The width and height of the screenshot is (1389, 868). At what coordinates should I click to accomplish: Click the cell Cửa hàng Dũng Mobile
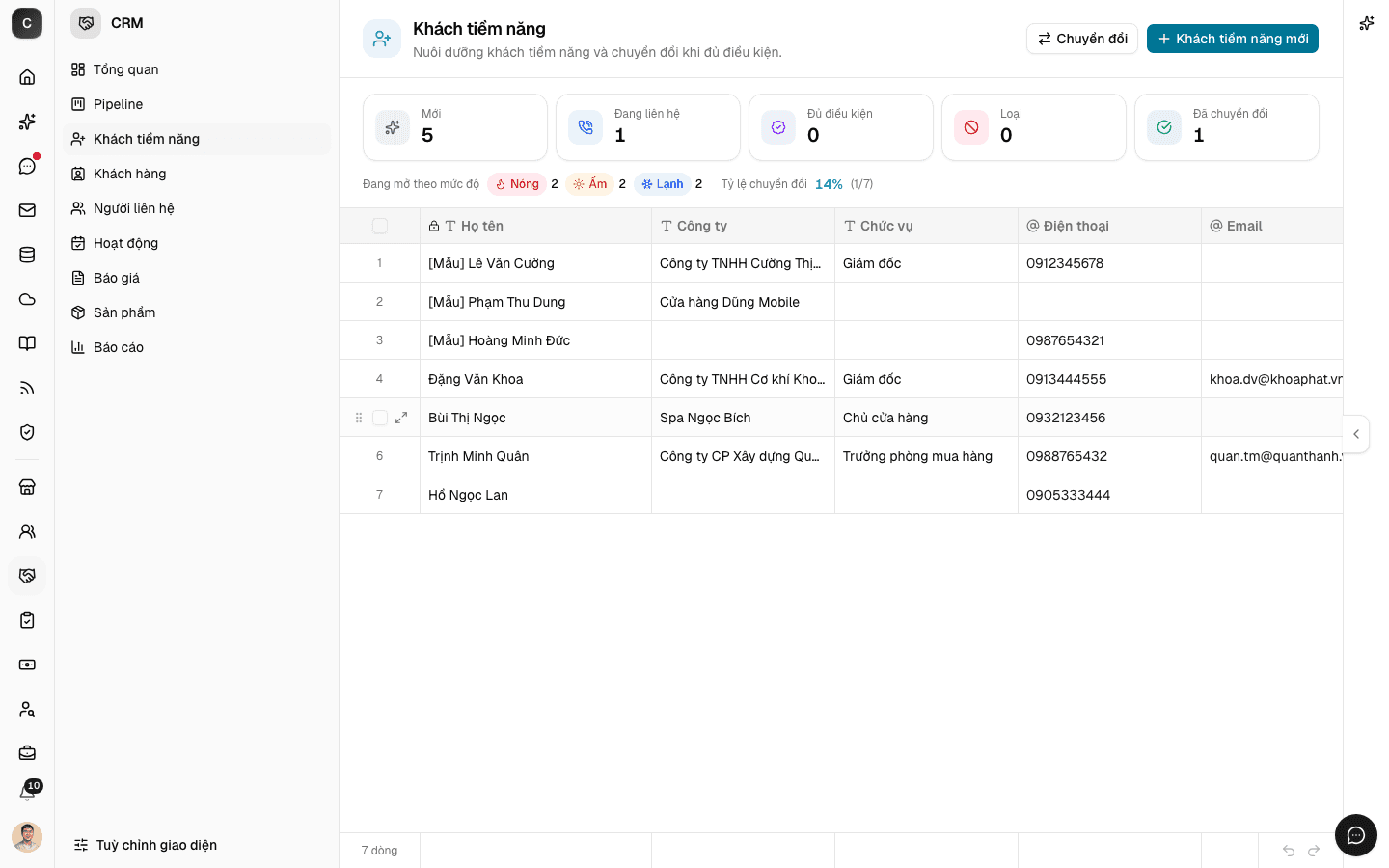743,302
